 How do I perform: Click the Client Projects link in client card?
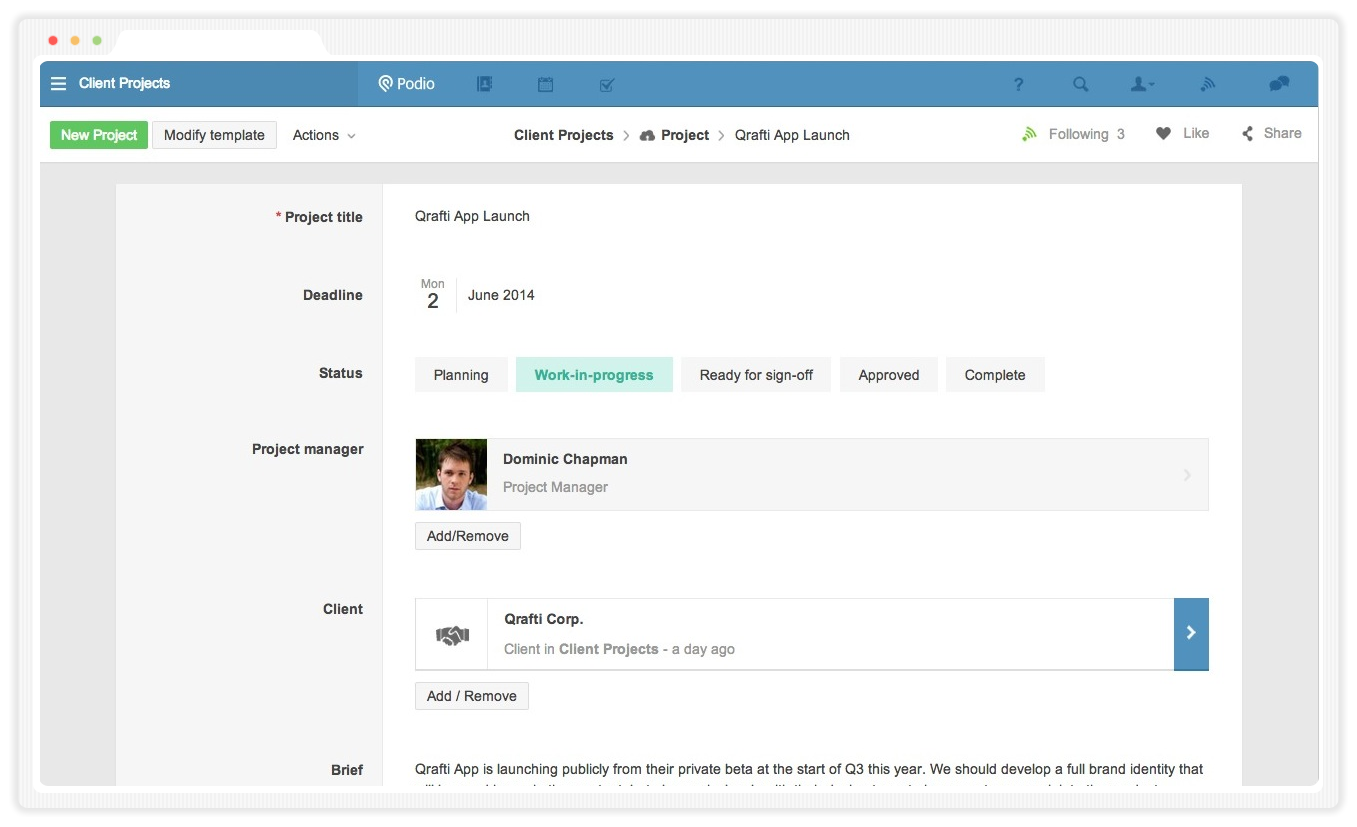(608, 649)
